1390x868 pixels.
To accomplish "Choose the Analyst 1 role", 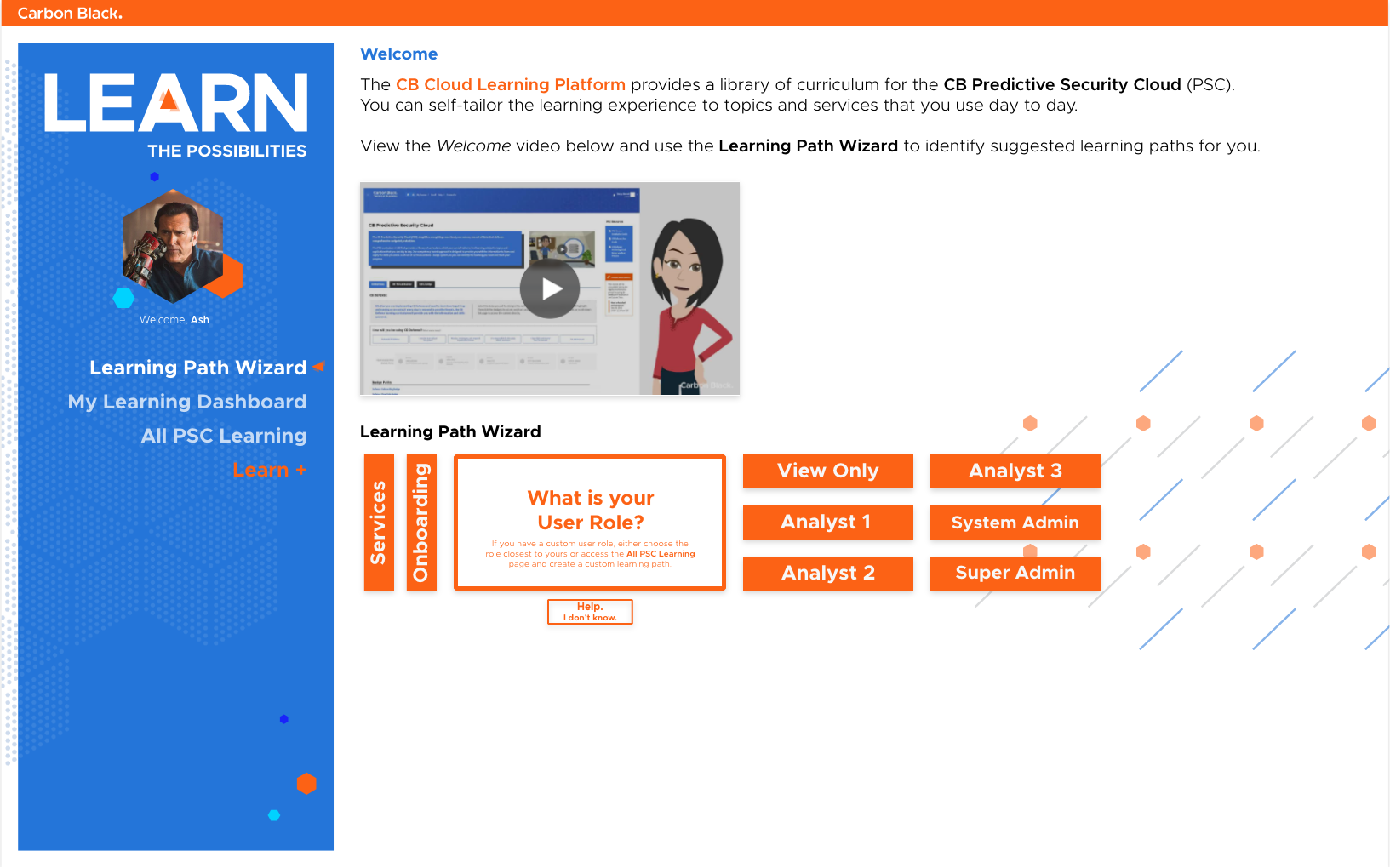I will (x=828, y=523).
